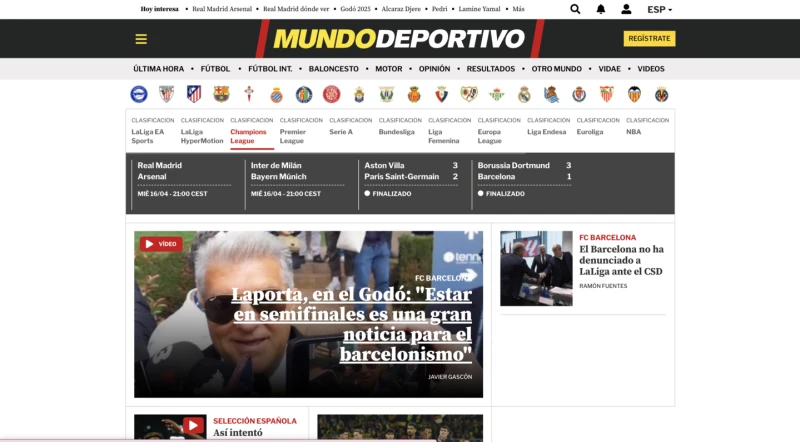Select the Valencia crest
The width and height of the screenshot is (800, 442).
click(x=634, y=94)
